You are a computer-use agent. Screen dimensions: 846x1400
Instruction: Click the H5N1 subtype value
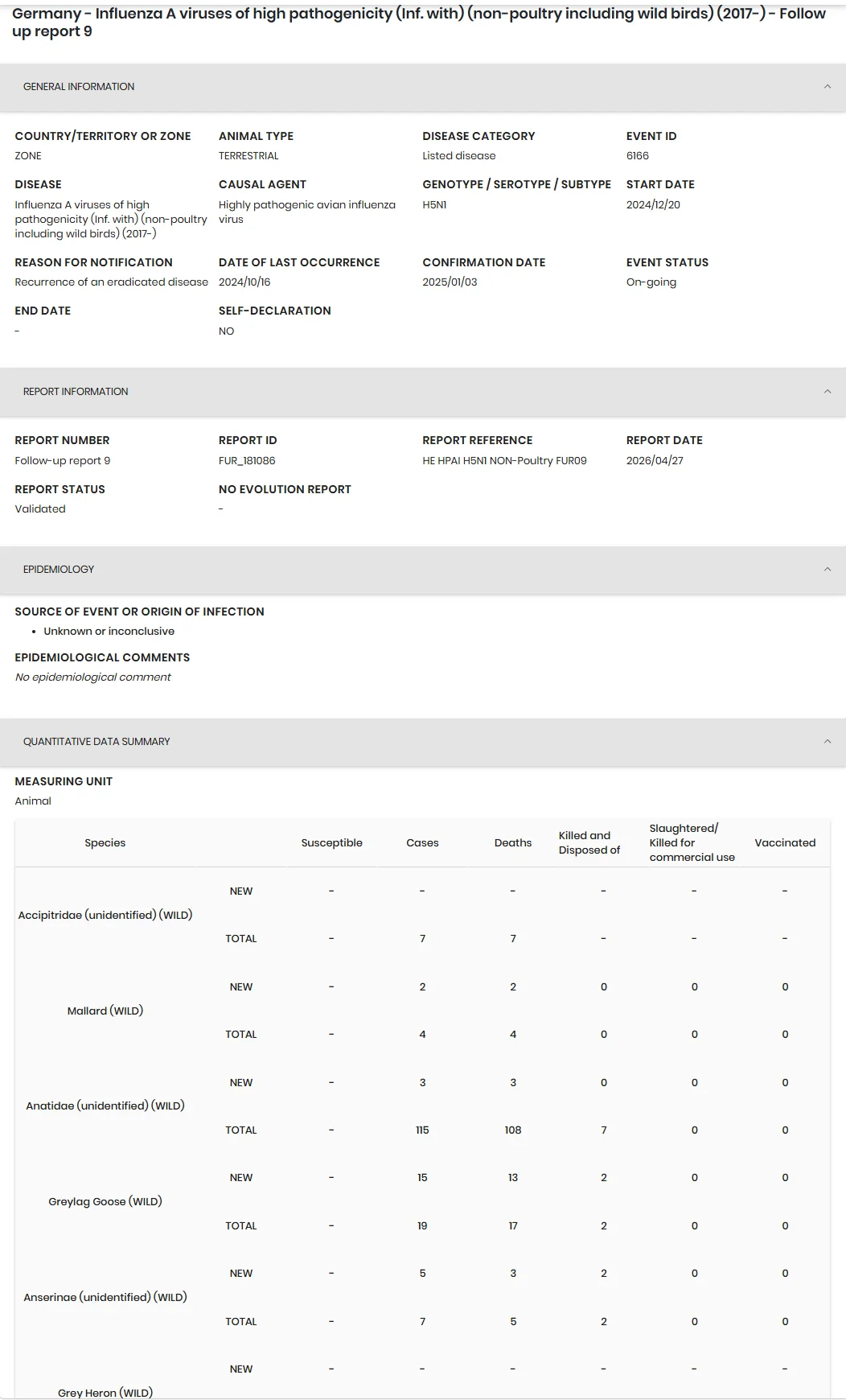pyautogui.click(x=434, y=205)
